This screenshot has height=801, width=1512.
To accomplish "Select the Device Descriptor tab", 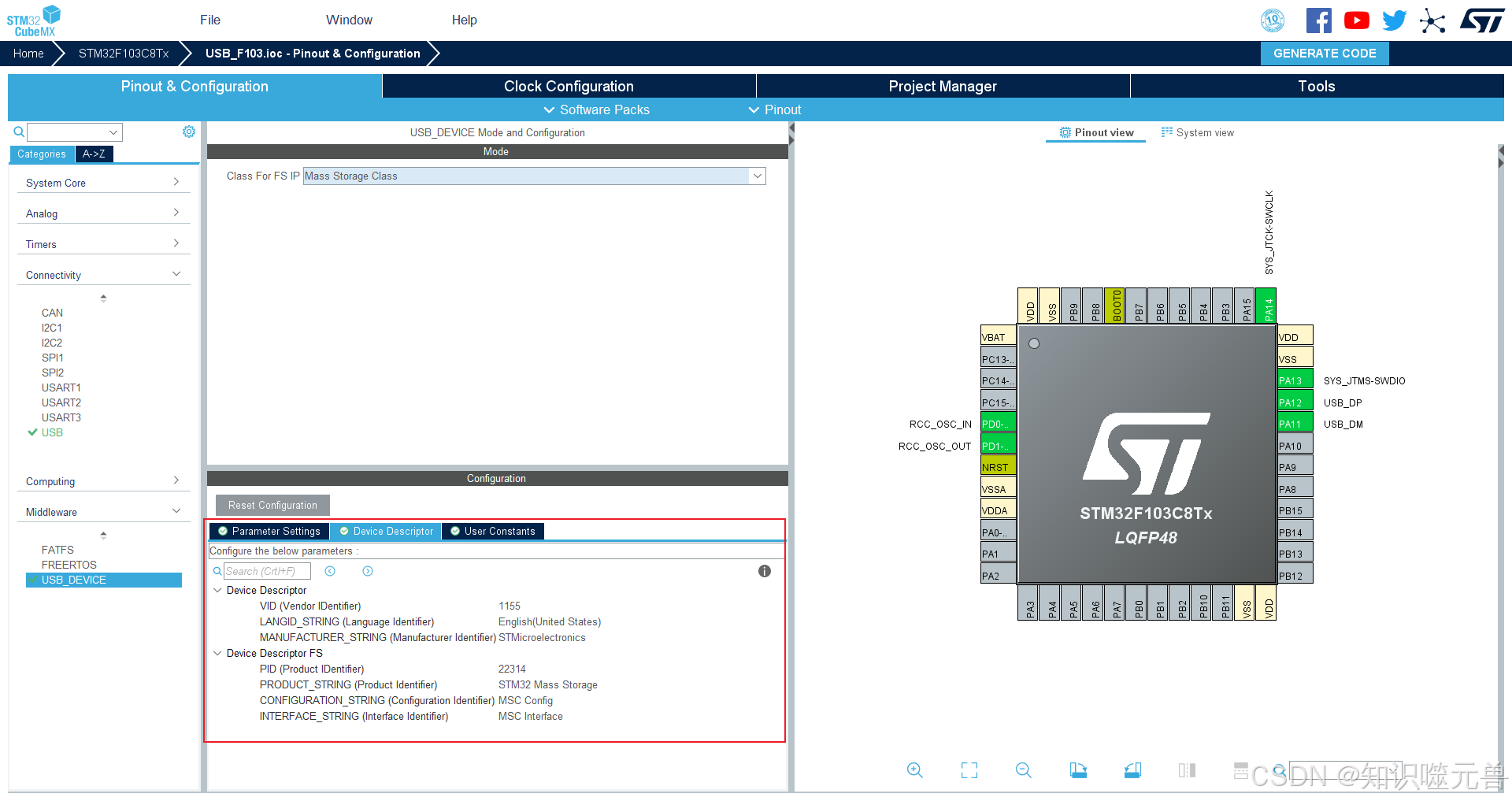I will tap(386, 532).
